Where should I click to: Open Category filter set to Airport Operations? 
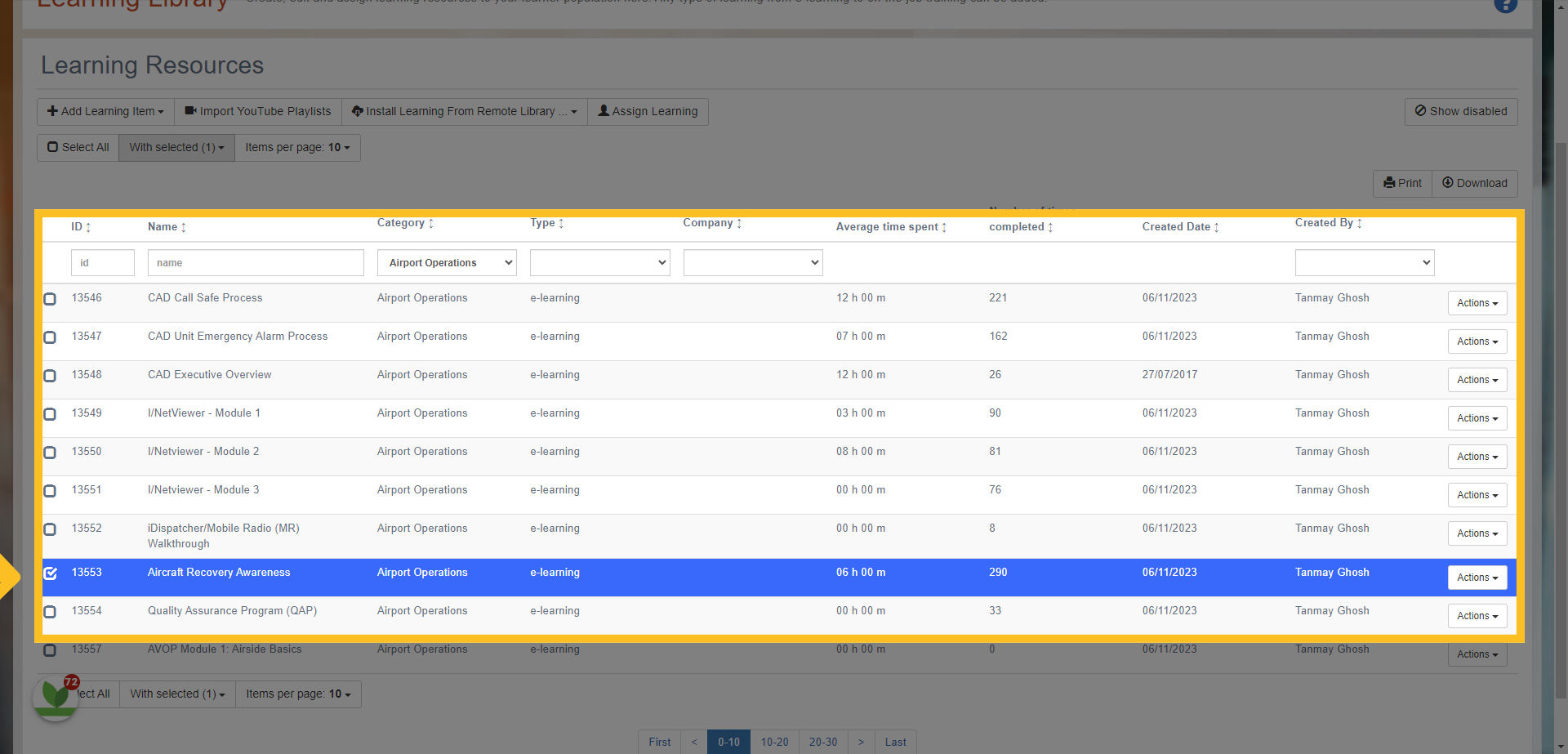[447, 262]
